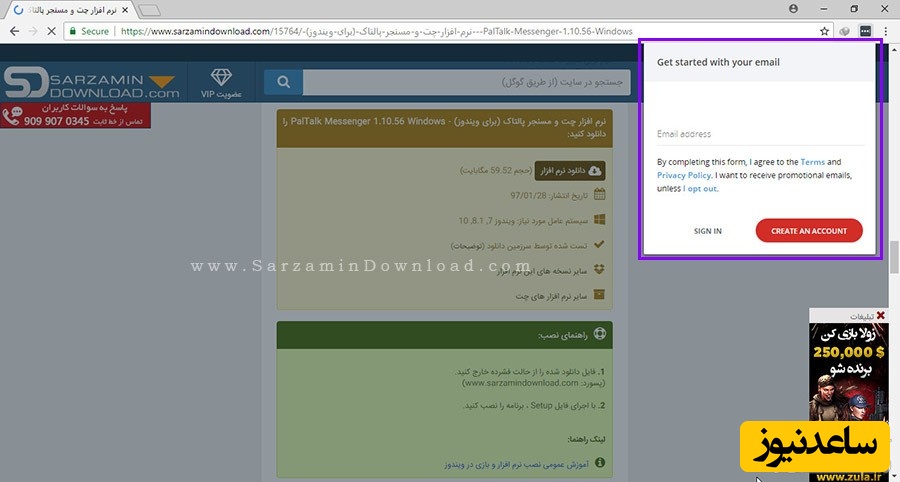Click the browser back arrow
This screenshot has width=900, height=482.
tap(11, 31)
